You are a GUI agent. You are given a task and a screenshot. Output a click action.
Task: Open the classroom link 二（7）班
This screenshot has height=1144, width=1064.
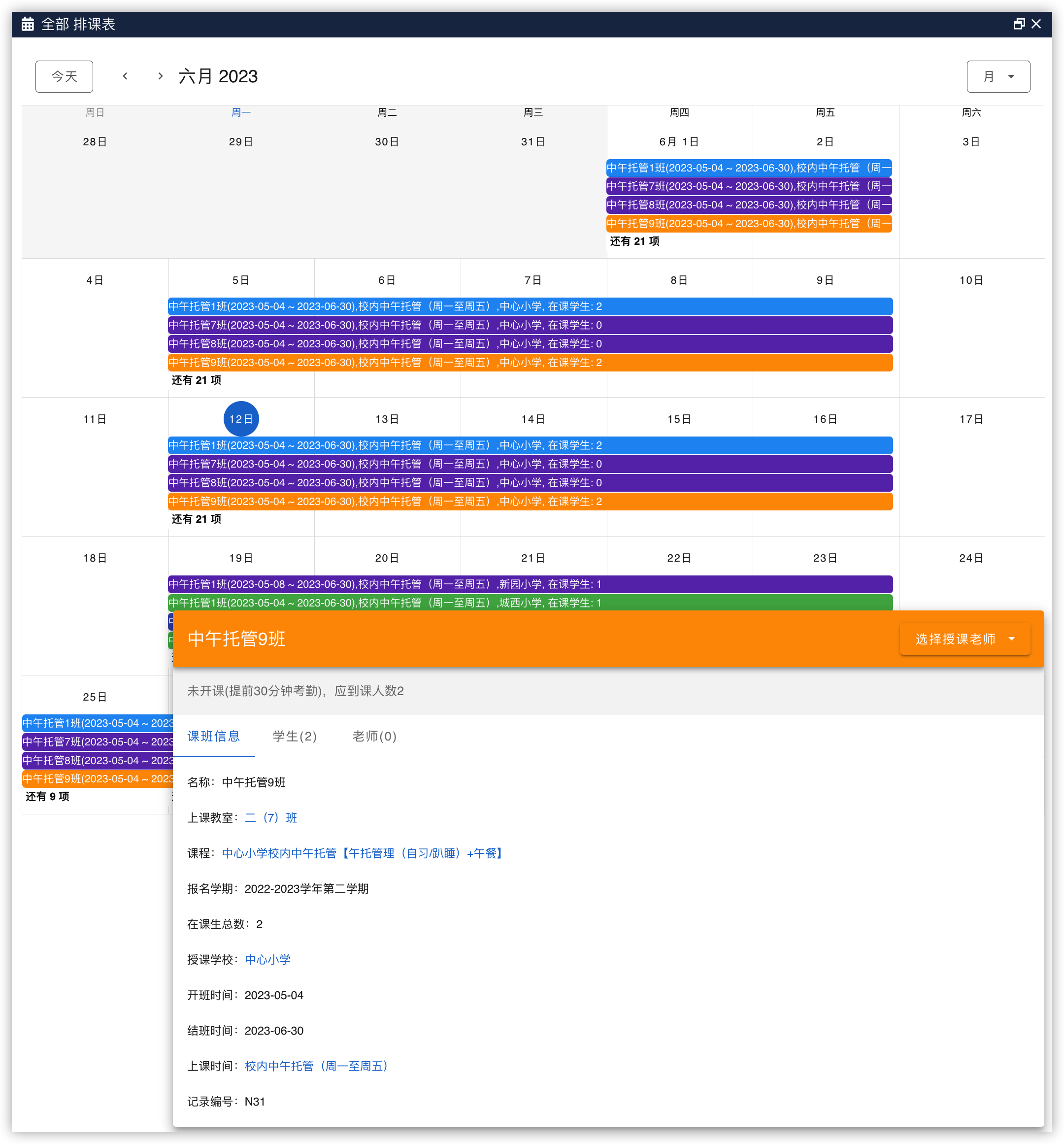271,818
